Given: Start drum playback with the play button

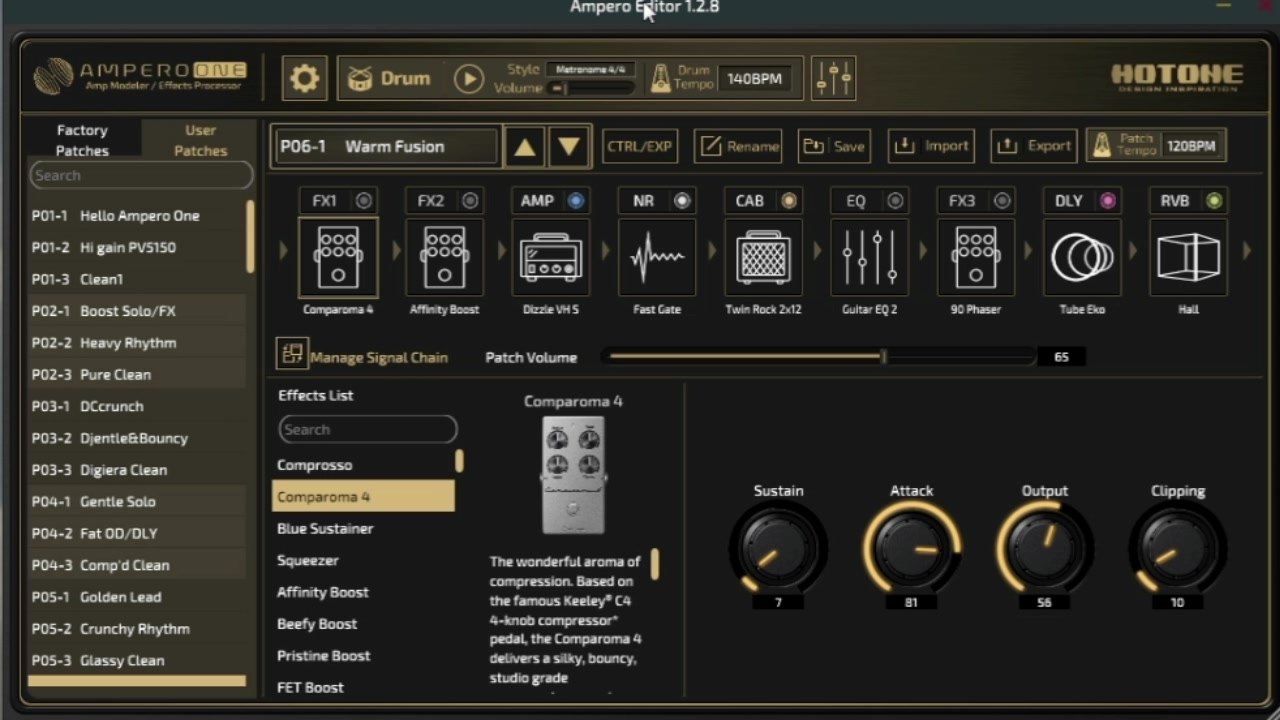Looking at the screenshot, I should pos(468,79).
